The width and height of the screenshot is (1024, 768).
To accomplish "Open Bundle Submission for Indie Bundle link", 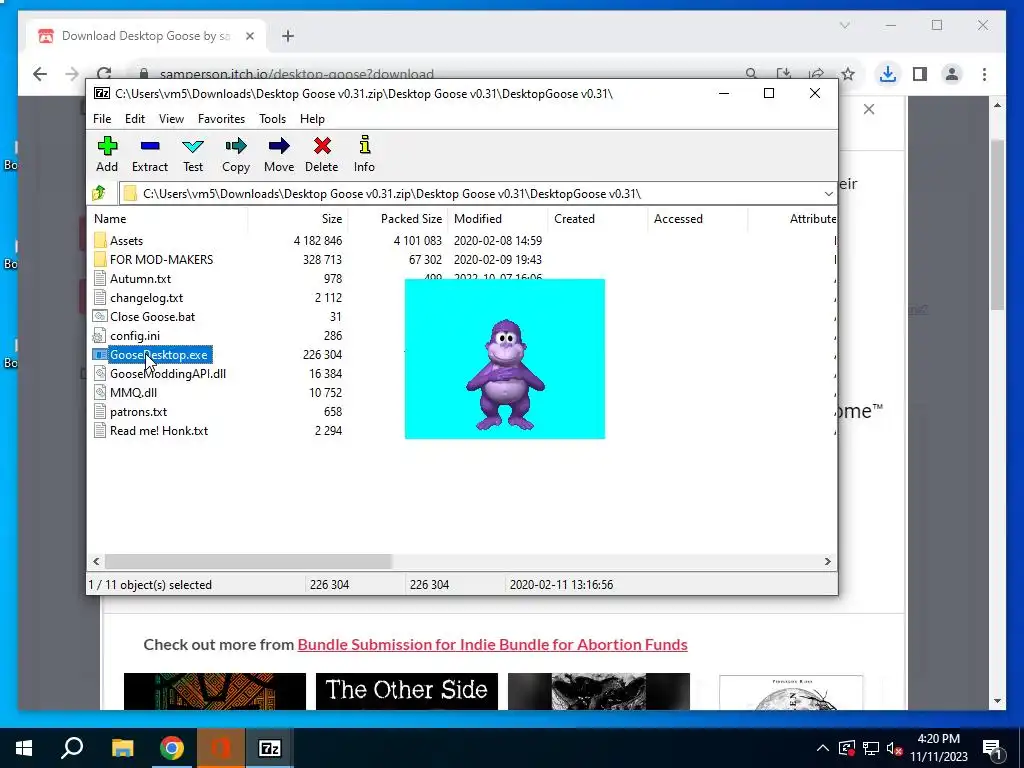I will coord(492,645).
